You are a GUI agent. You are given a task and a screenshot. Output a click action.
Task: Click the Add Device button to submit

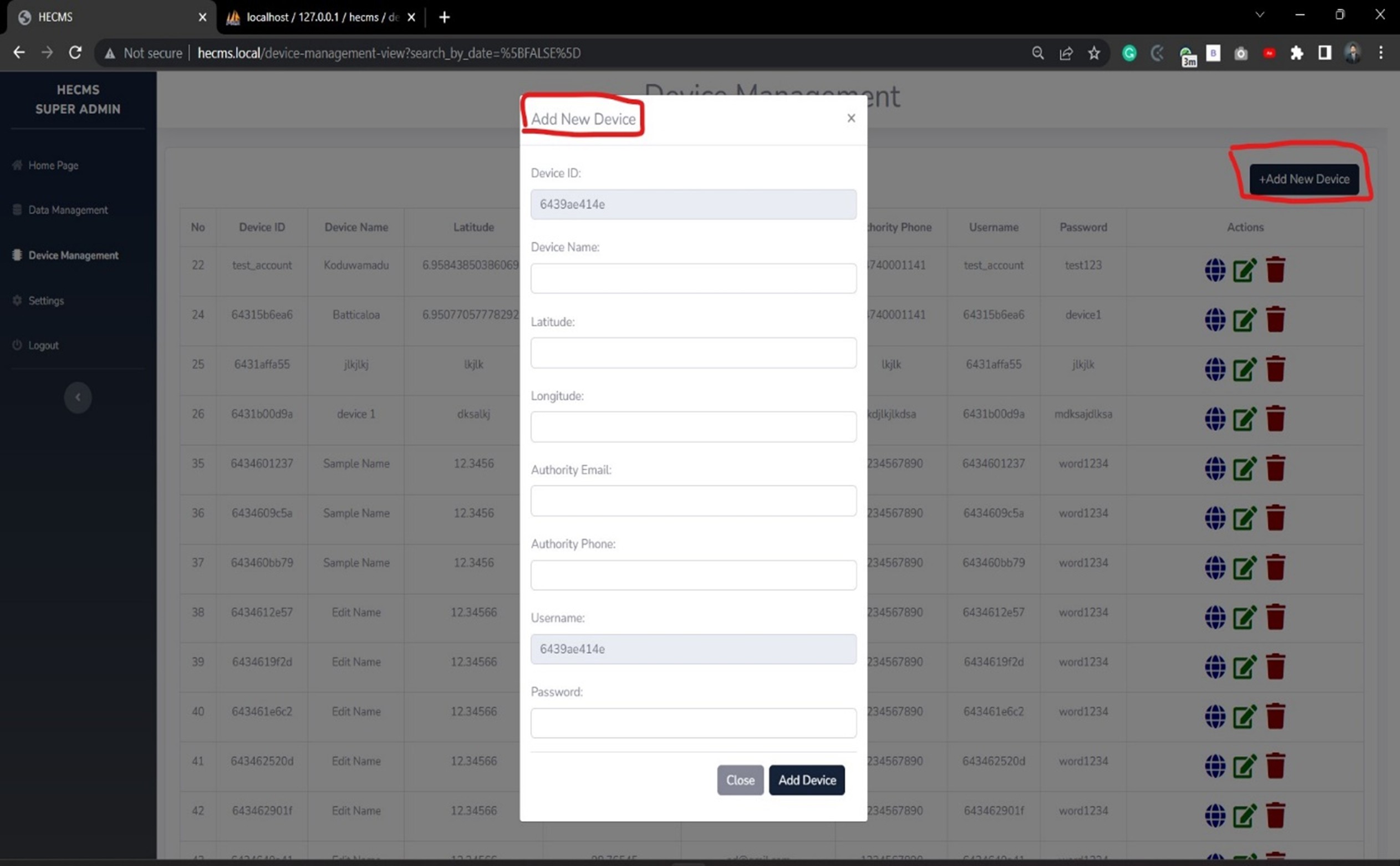(806, 779)
